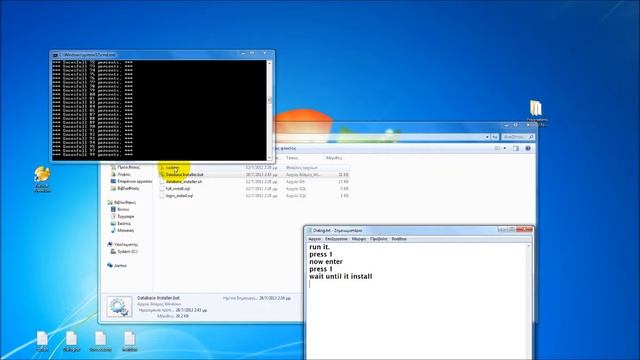640x360 pixels.
Task: Select System (C:) drive in sidebar
Action: pos(127,251)
